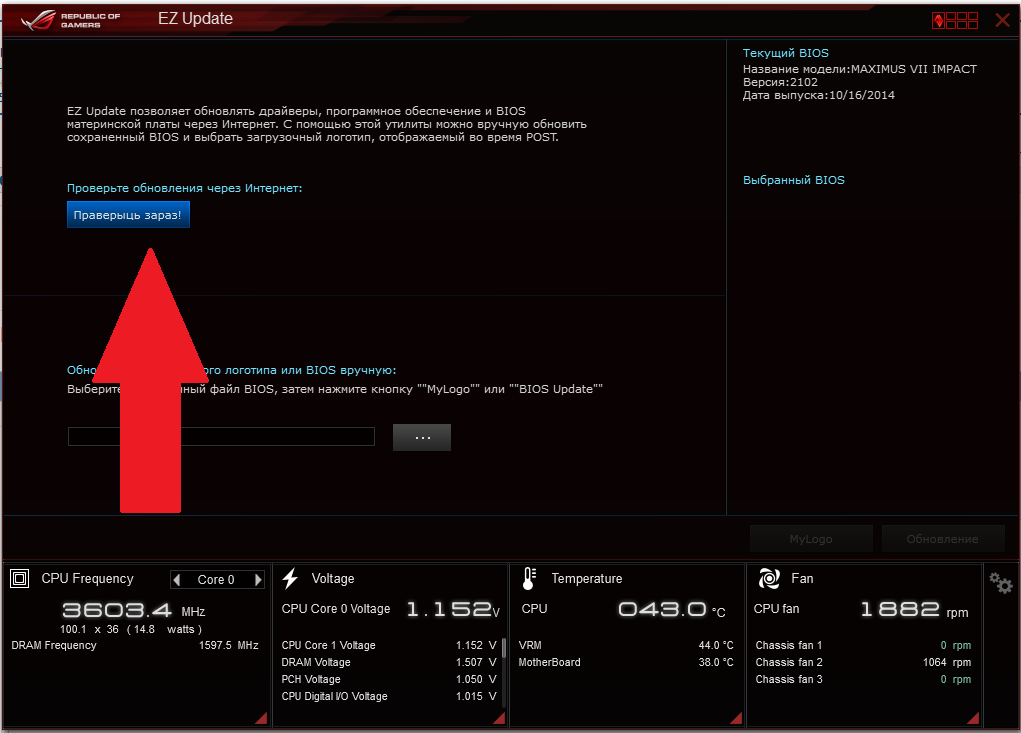Image resolution: width=1021 pixels, height=733 pixels.
Task: Click the Fan panel icon
Action: [769, 578]
